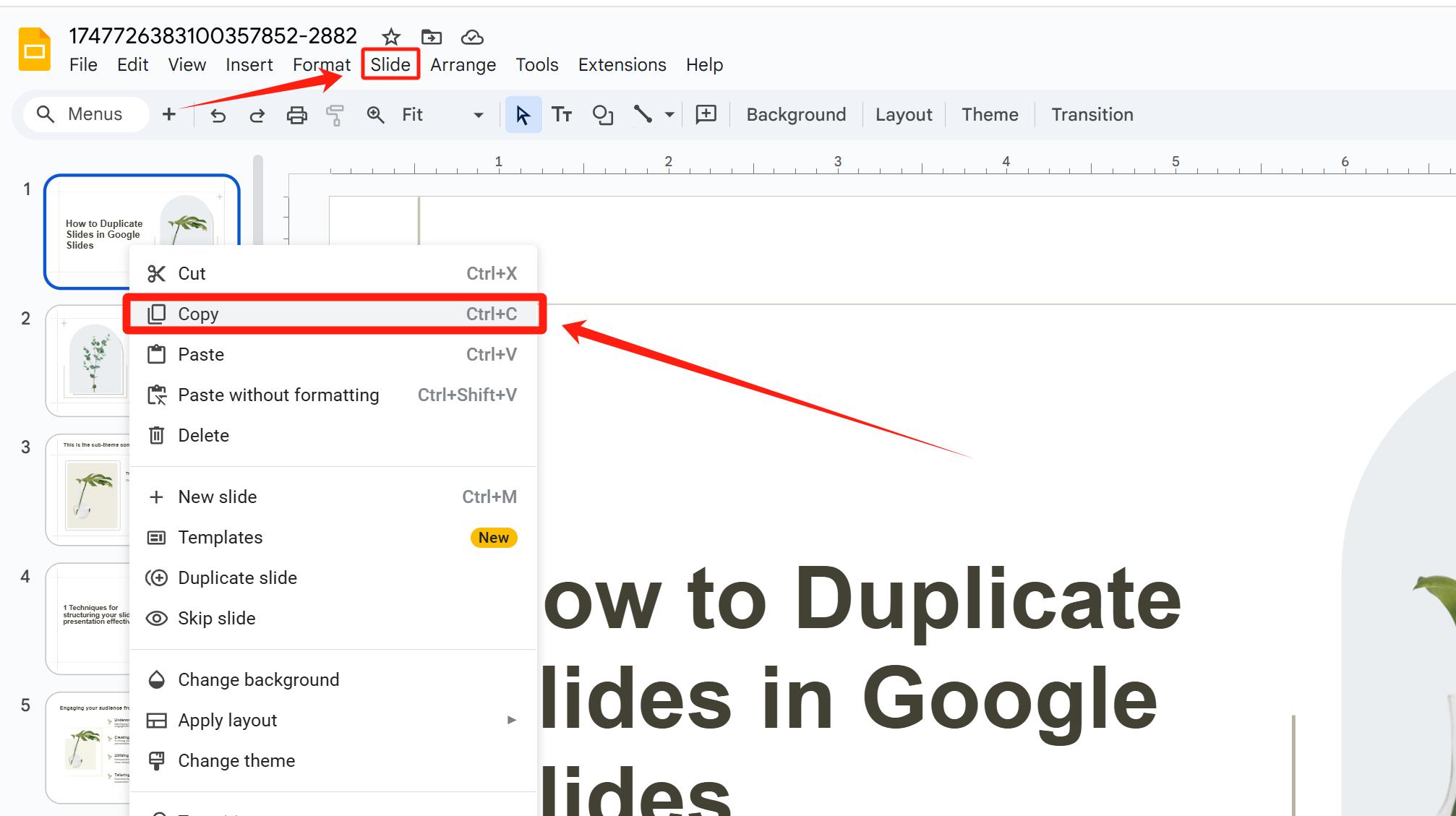Click the Transition button
Image resolution: width=1456 pixels, height=816 pixels.
pos(1092,115)
